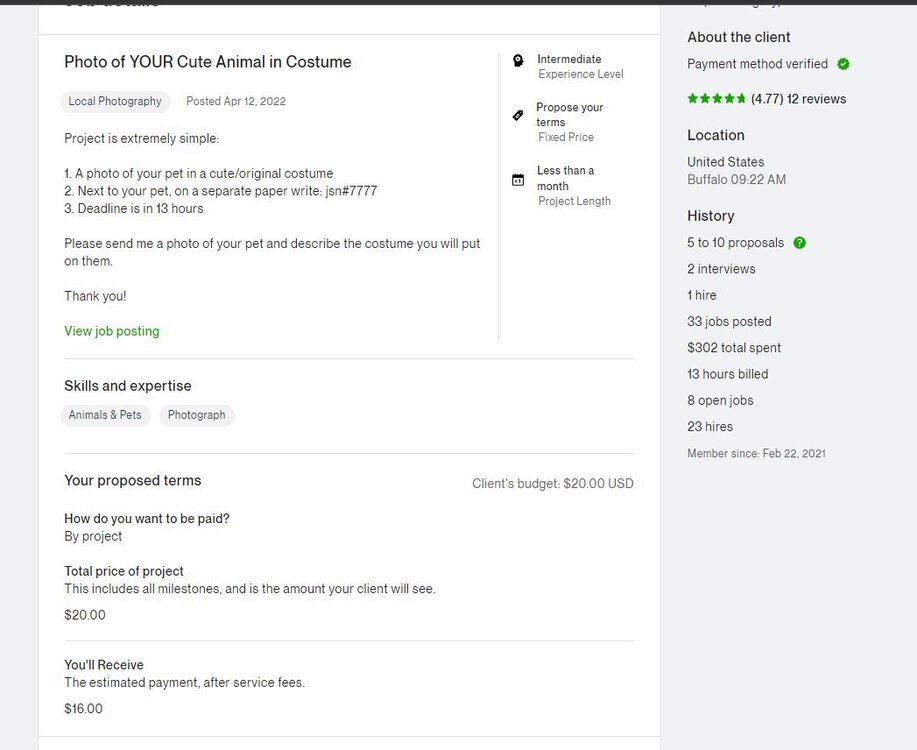
Task: Click the $20.00 total project price
Action: click(x=85, y=615)
